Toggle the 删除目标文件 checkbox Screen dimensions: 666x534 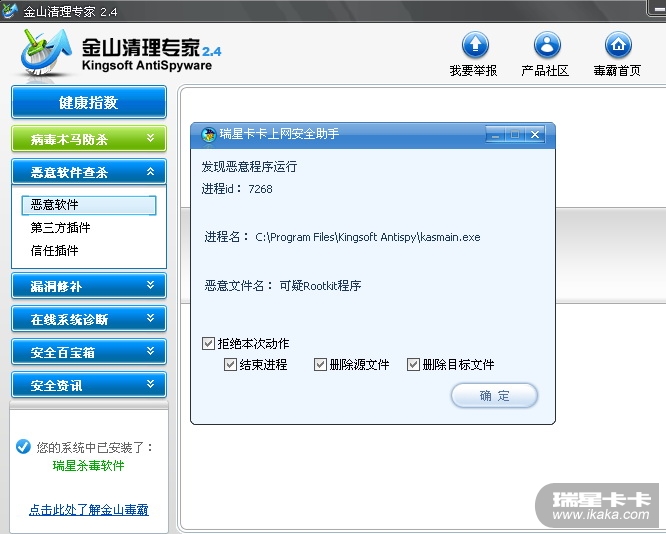pos(413,364)
